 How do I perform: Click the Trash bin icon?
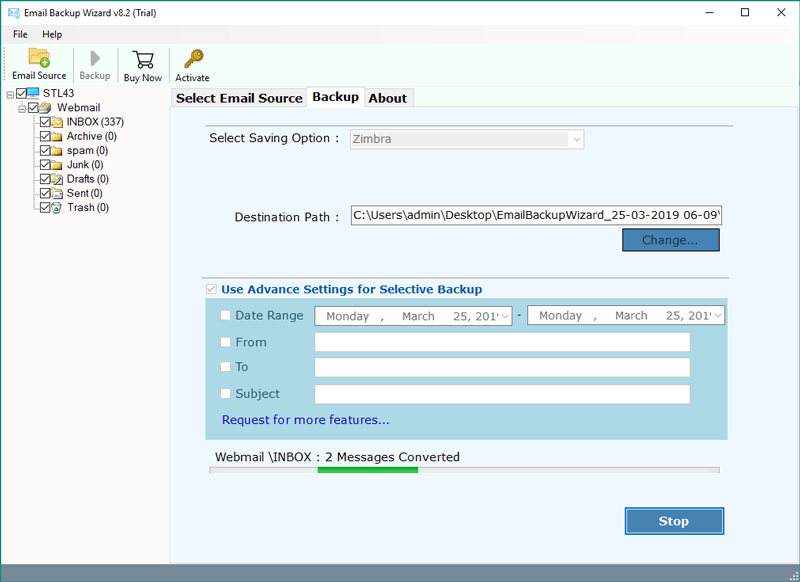click(x=57, y=208)
